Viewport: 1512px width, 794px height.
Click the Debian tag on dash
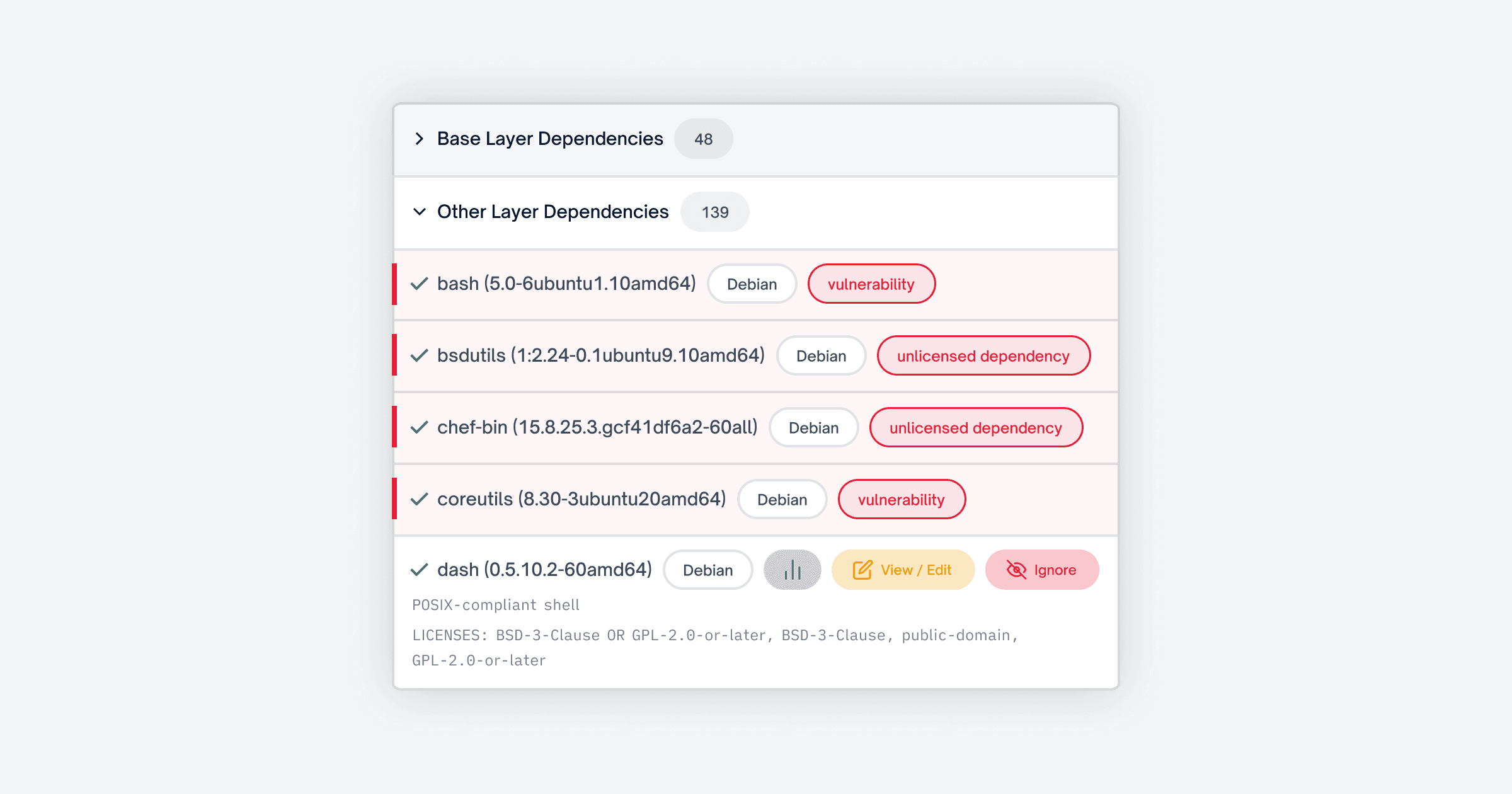click(x=707, y=570)
